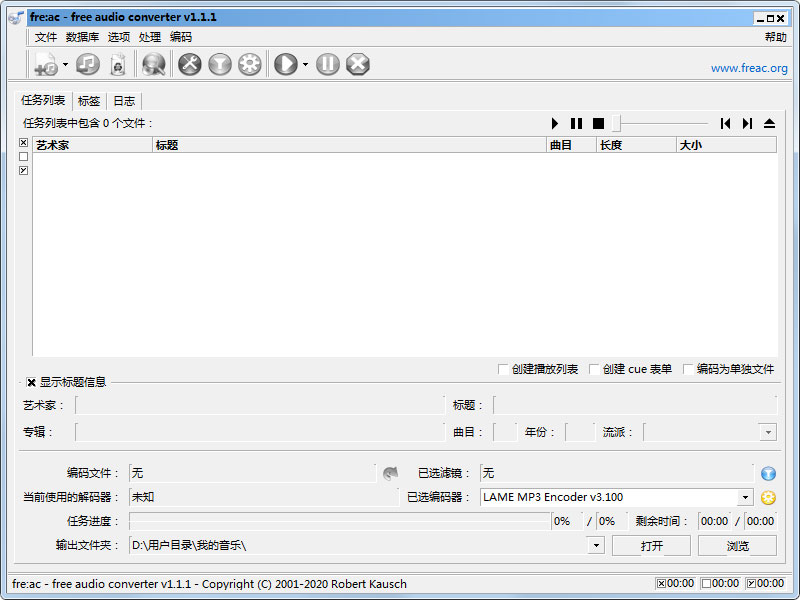Enable 编码为单独文件 checkbox
This screenshot has height=600, width=800.
[x=688, y=369]
